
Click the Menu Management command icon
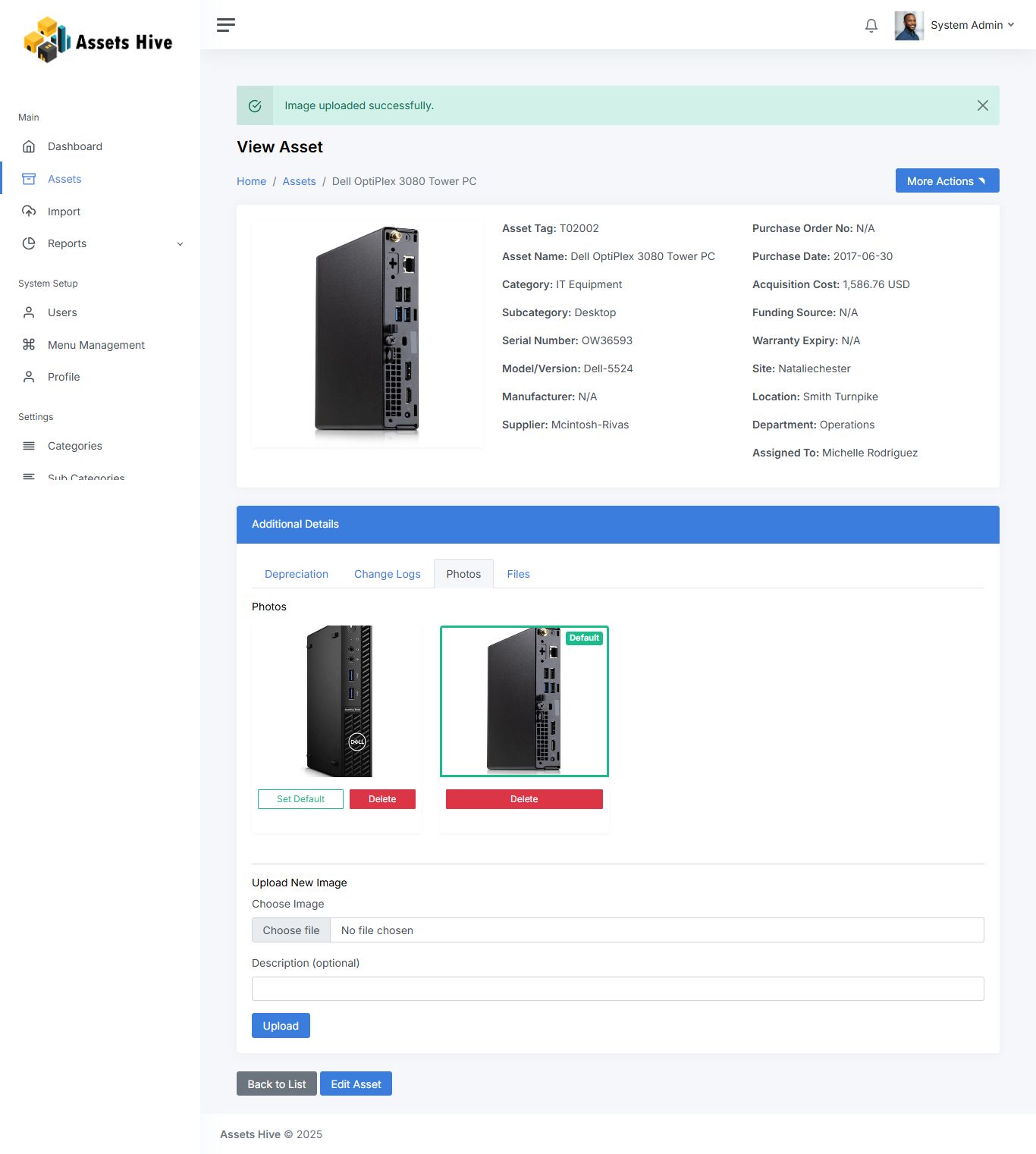29,345
